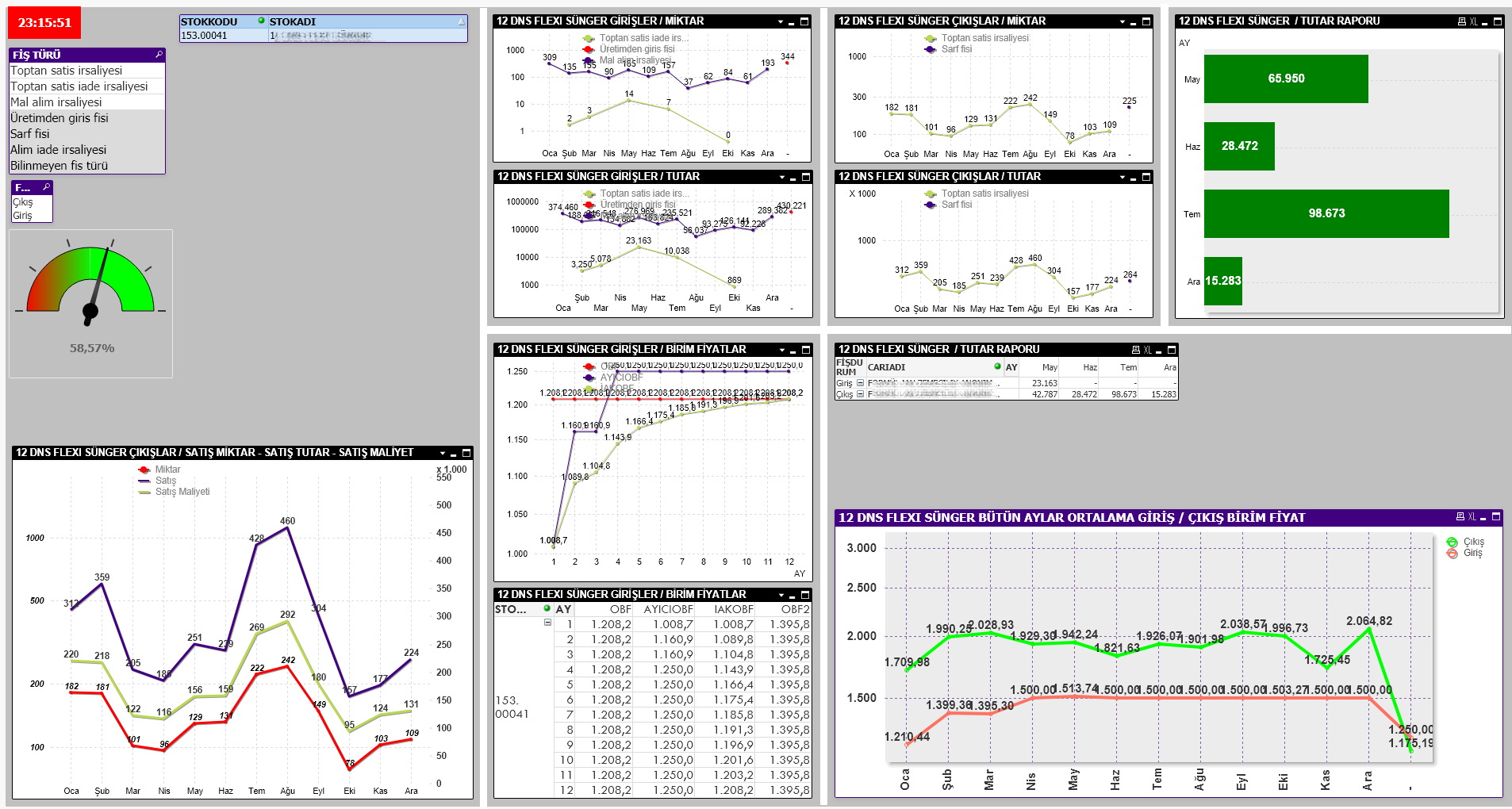Click the stock code cell 153.00041
The image size is (1512, 809).
[x=205, y=36]
